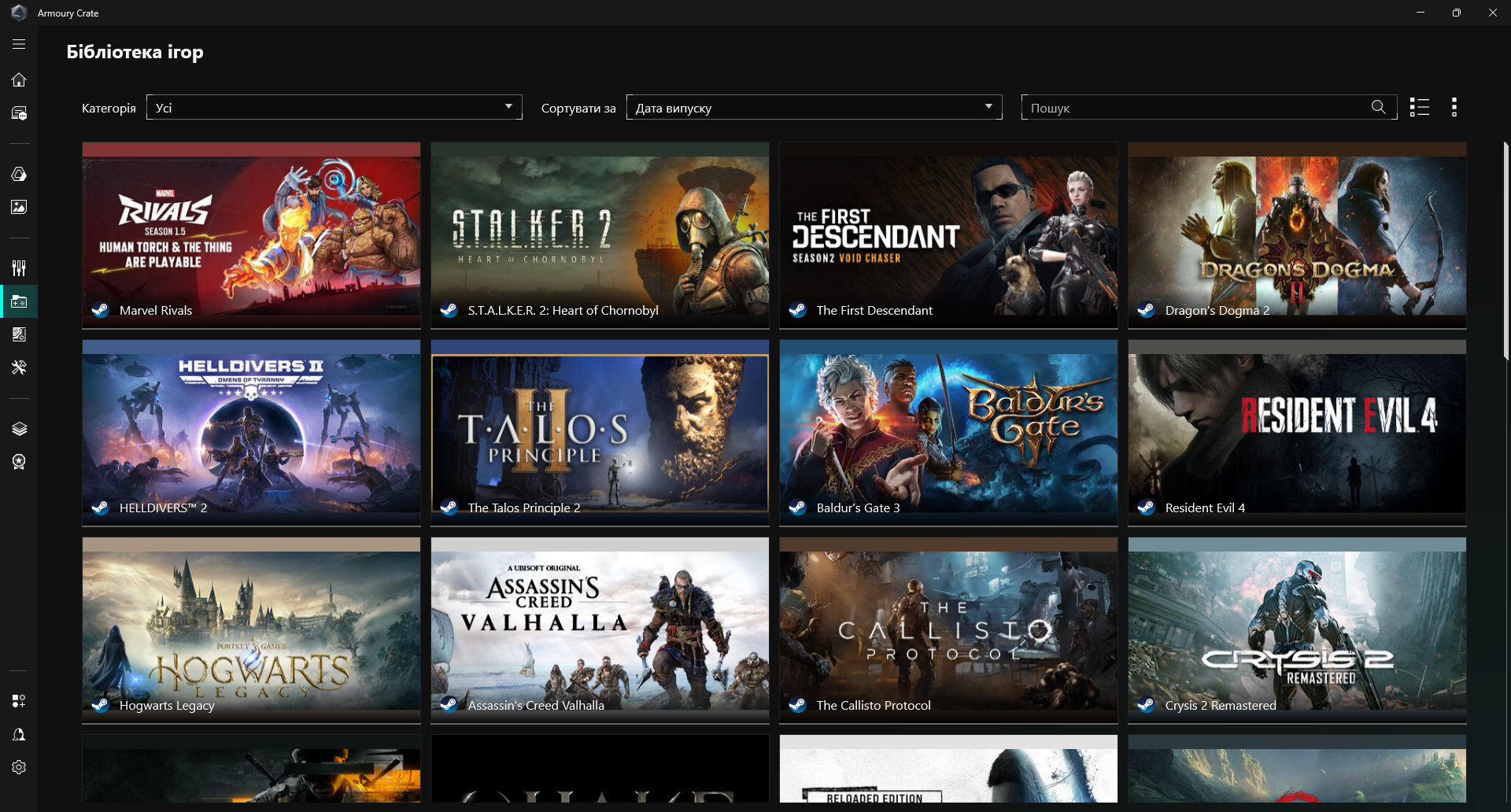This screenshot has width=1511, height=812.
Task: Click Steam icon on Crysis 2 Remastered card
Action: point(1146,705)
